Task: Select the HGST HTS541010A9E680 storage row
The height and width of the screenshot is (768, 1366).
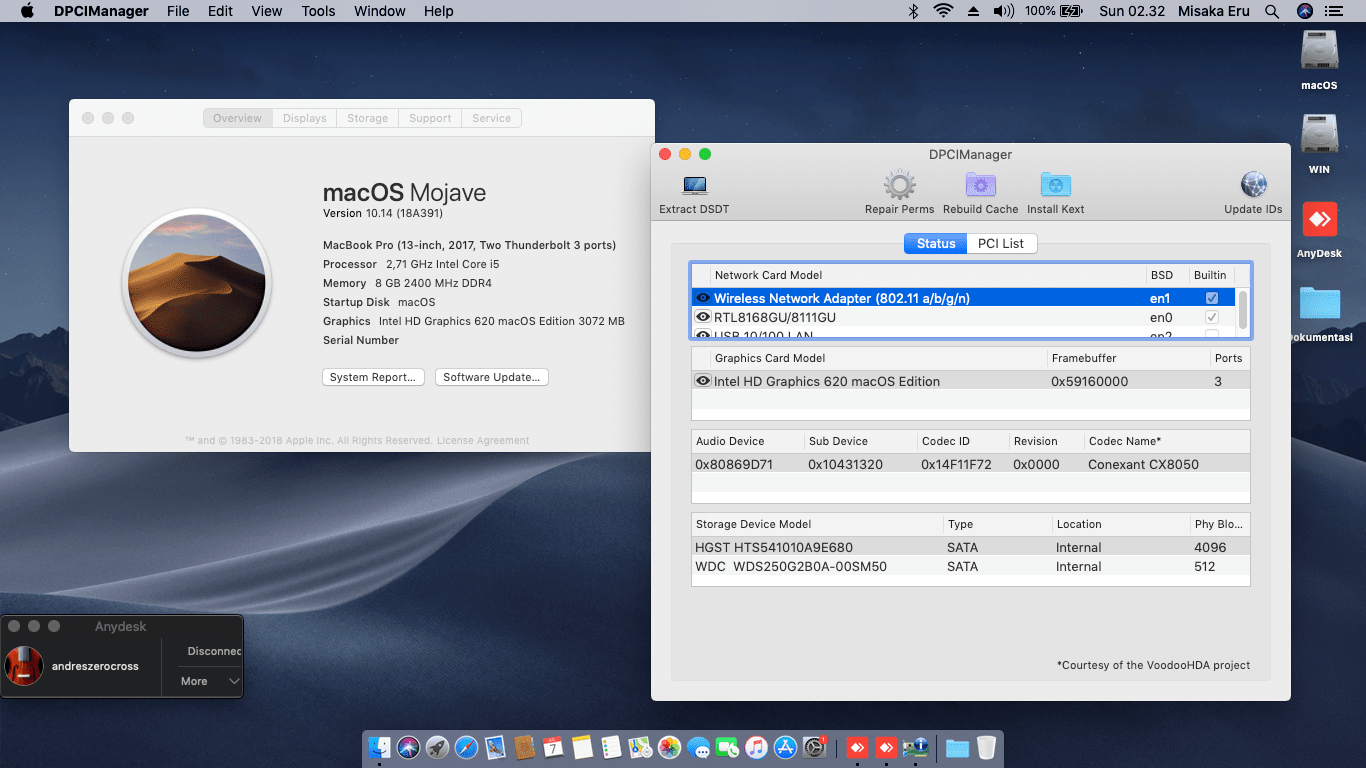Action: click(x=970, y=547)
